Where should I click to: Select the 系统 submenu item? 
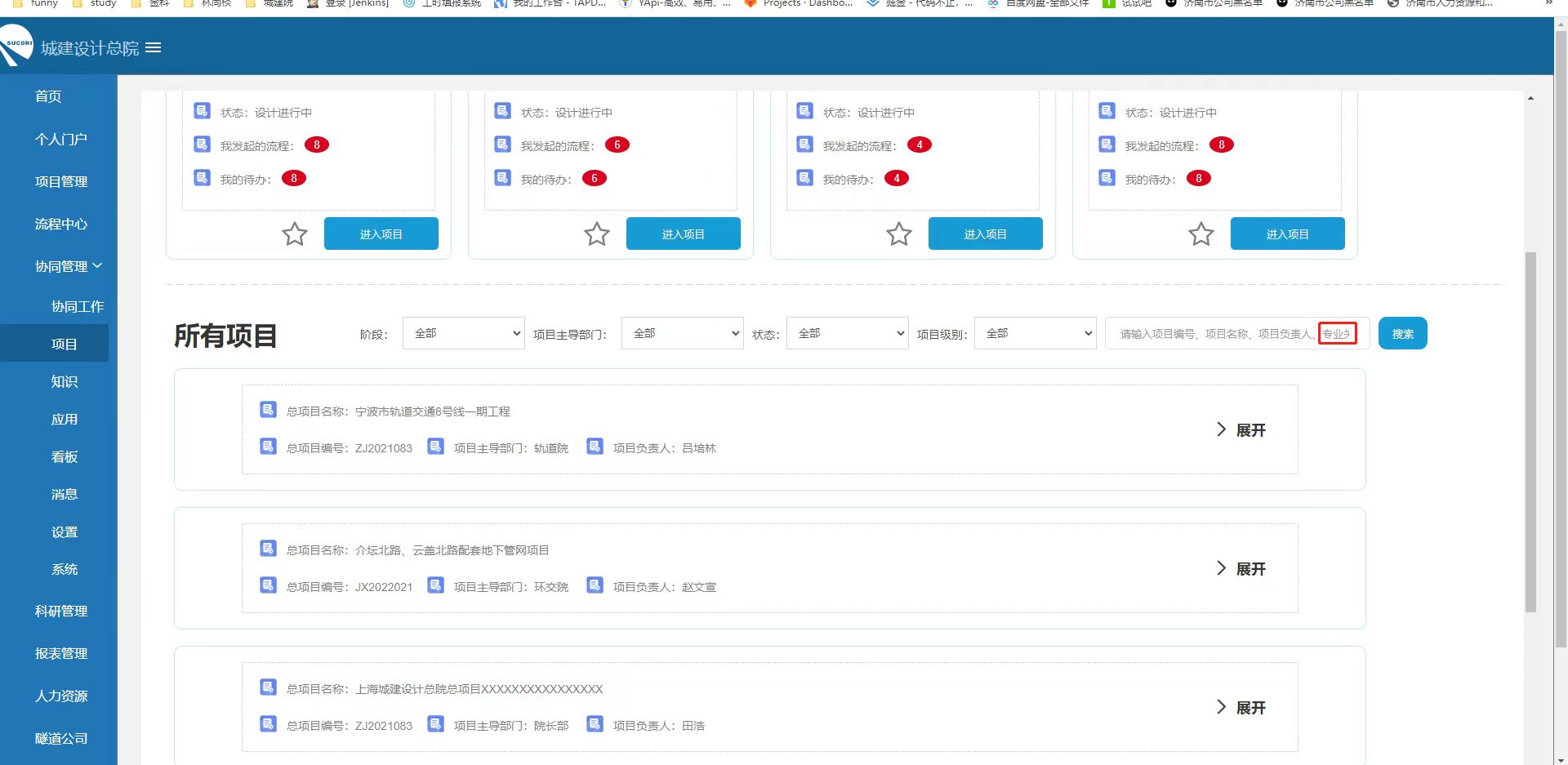point(64,569)
